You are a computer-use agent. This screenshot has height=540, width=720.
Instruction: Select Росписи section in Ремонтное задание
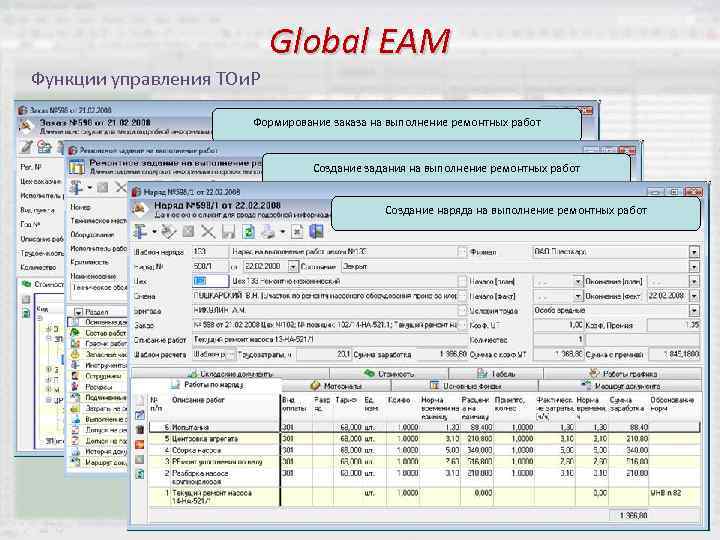[99, 387]
